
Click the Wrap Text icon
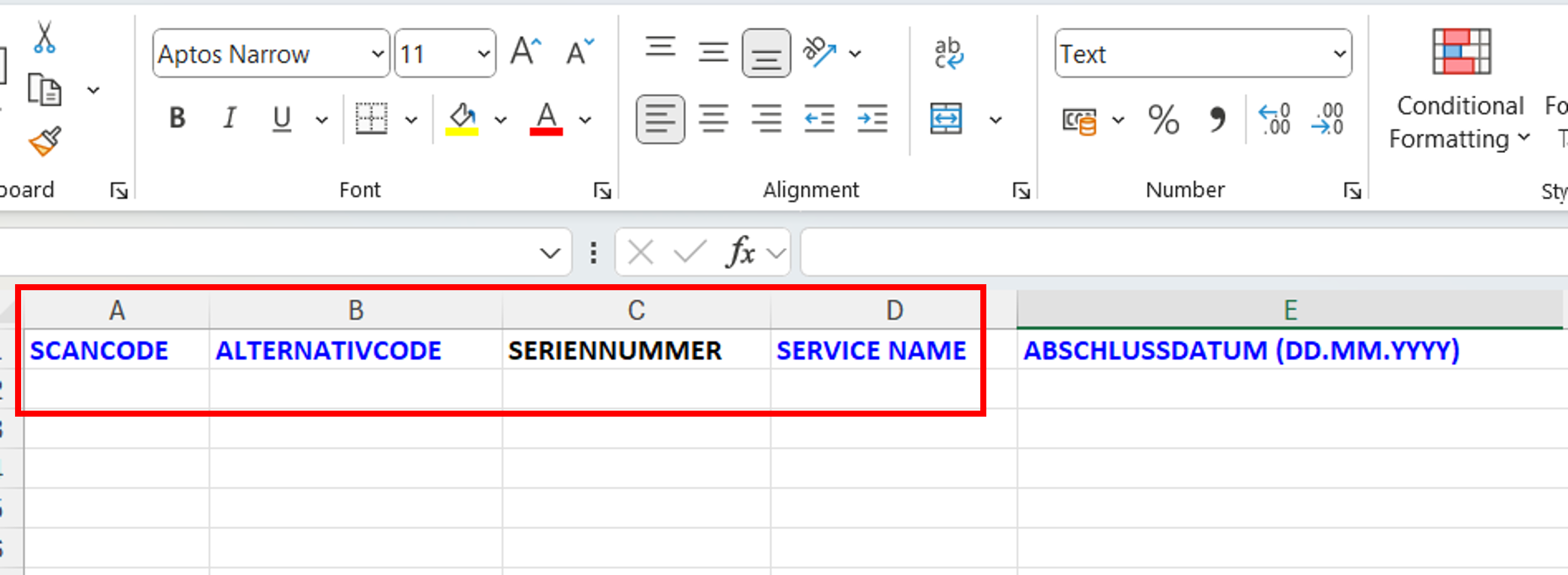(x=948, y=54)
